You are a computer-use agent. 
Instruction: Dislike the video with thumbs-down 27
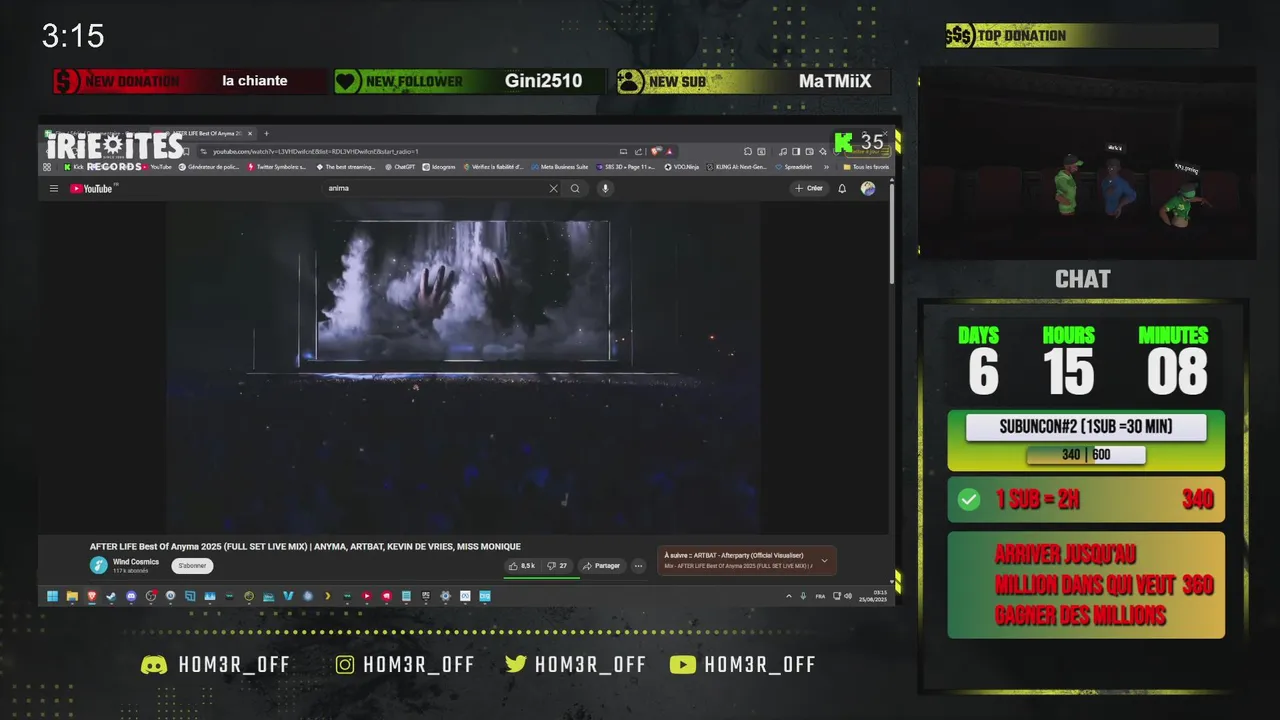tap(558, 566)
